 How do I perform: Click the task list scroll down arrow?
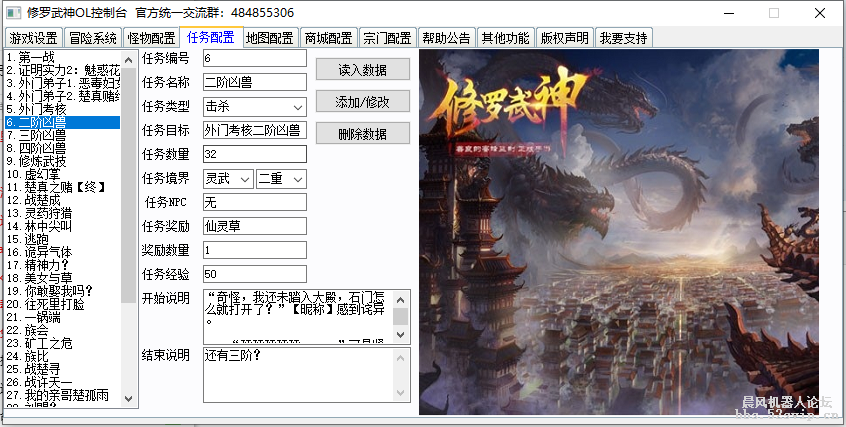pos(128,398)
